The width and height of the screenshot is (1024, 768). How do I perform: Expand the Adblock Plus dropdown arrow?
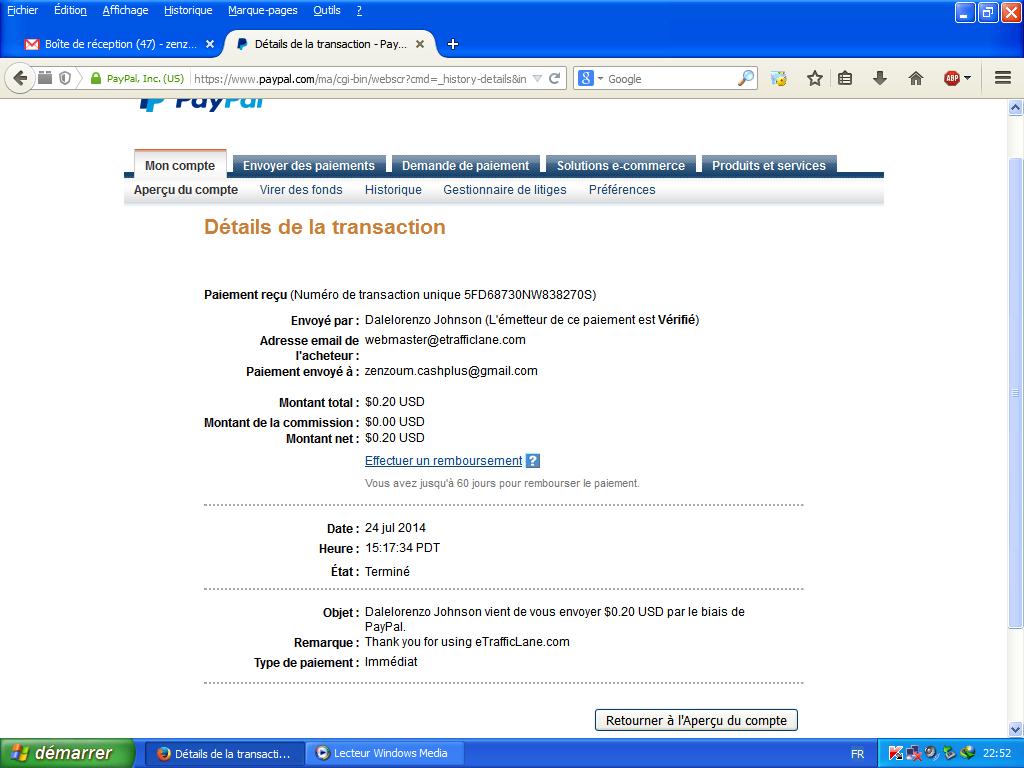click(x=967, y=78)
